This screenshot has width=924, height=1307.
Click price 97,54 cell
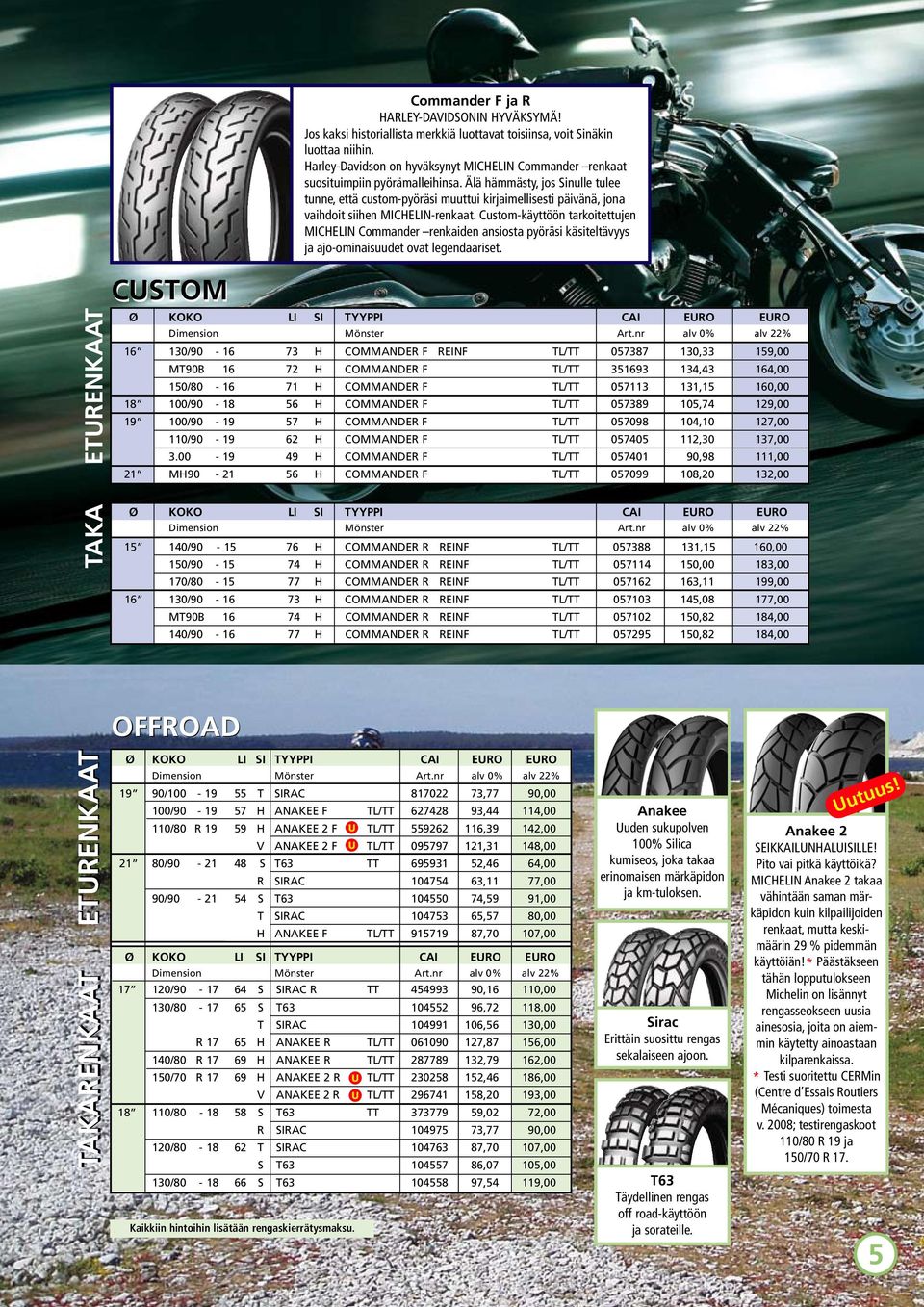pyautogui.click(x=485, y=1183)
